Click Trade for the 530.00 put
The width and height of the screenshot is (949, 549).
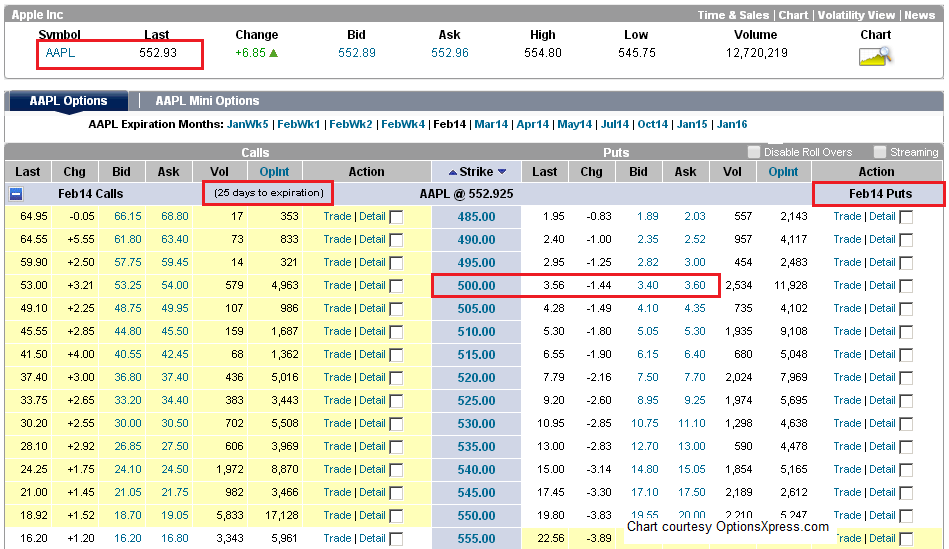point(847,423)
